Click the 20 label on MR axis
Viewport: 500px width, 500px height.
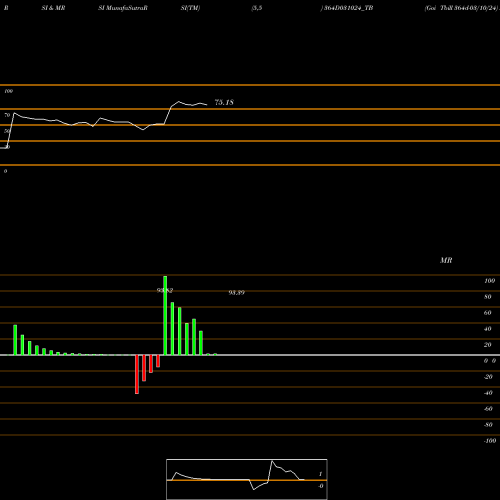coord(487,345)
